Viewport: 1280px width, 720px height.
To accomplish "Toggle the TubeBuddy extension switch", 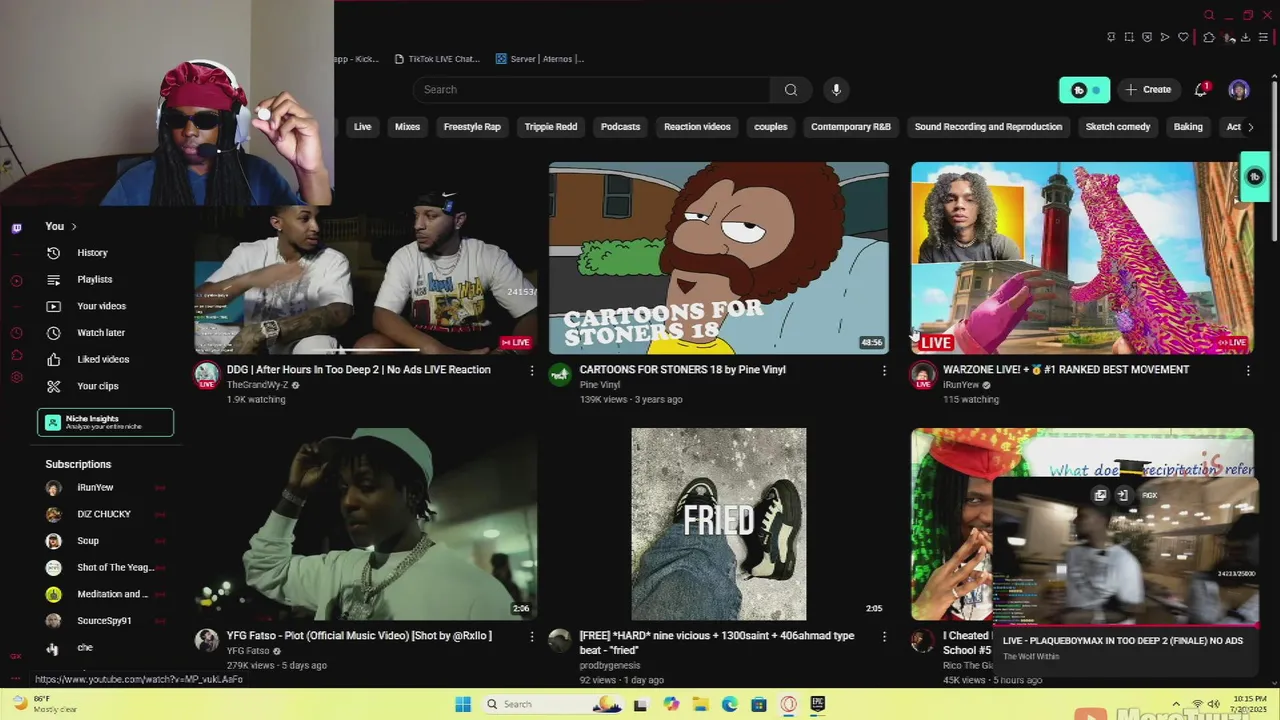I will (x=1085, y=90).
